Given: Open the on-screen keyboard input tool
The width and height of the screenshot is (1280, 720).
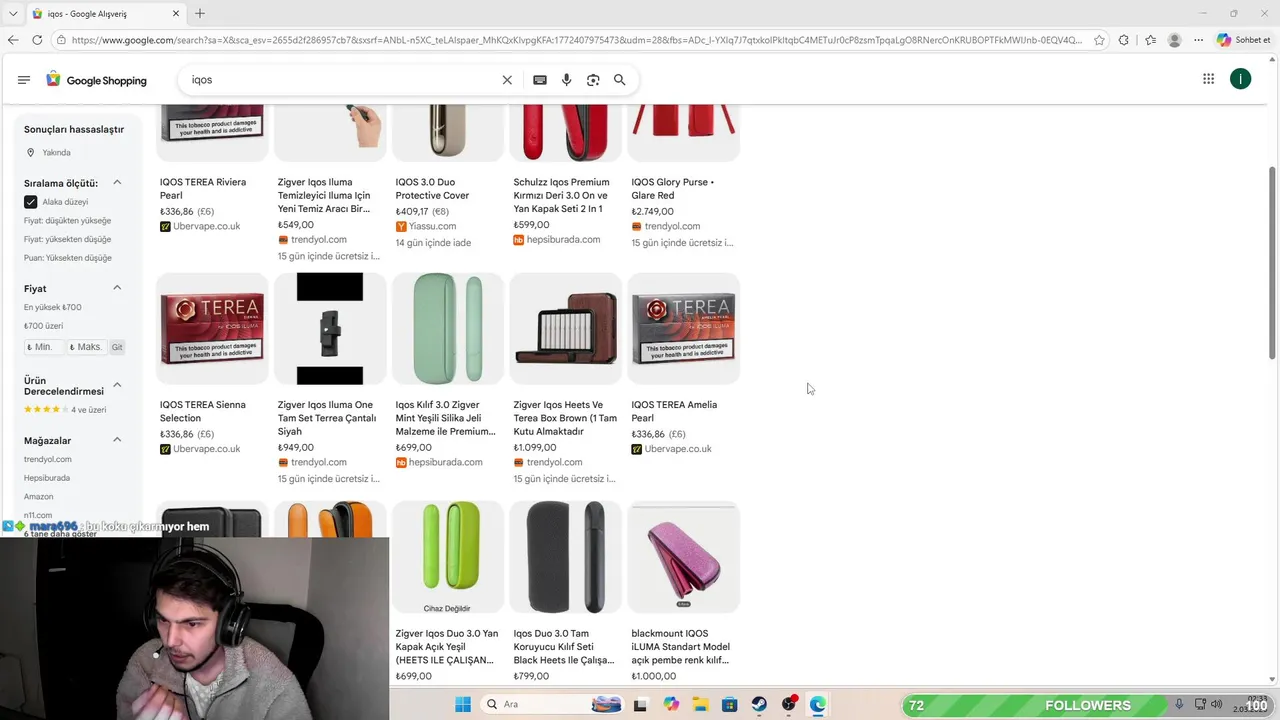Looking at the screenshot, I should pyautogui.click(x=540, y=80).
